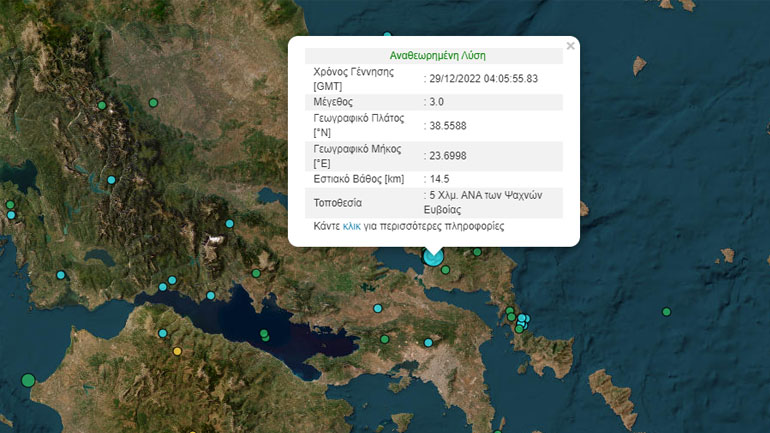Close the earthquake info popup
The image size is (770, 433).
[570, 46]
